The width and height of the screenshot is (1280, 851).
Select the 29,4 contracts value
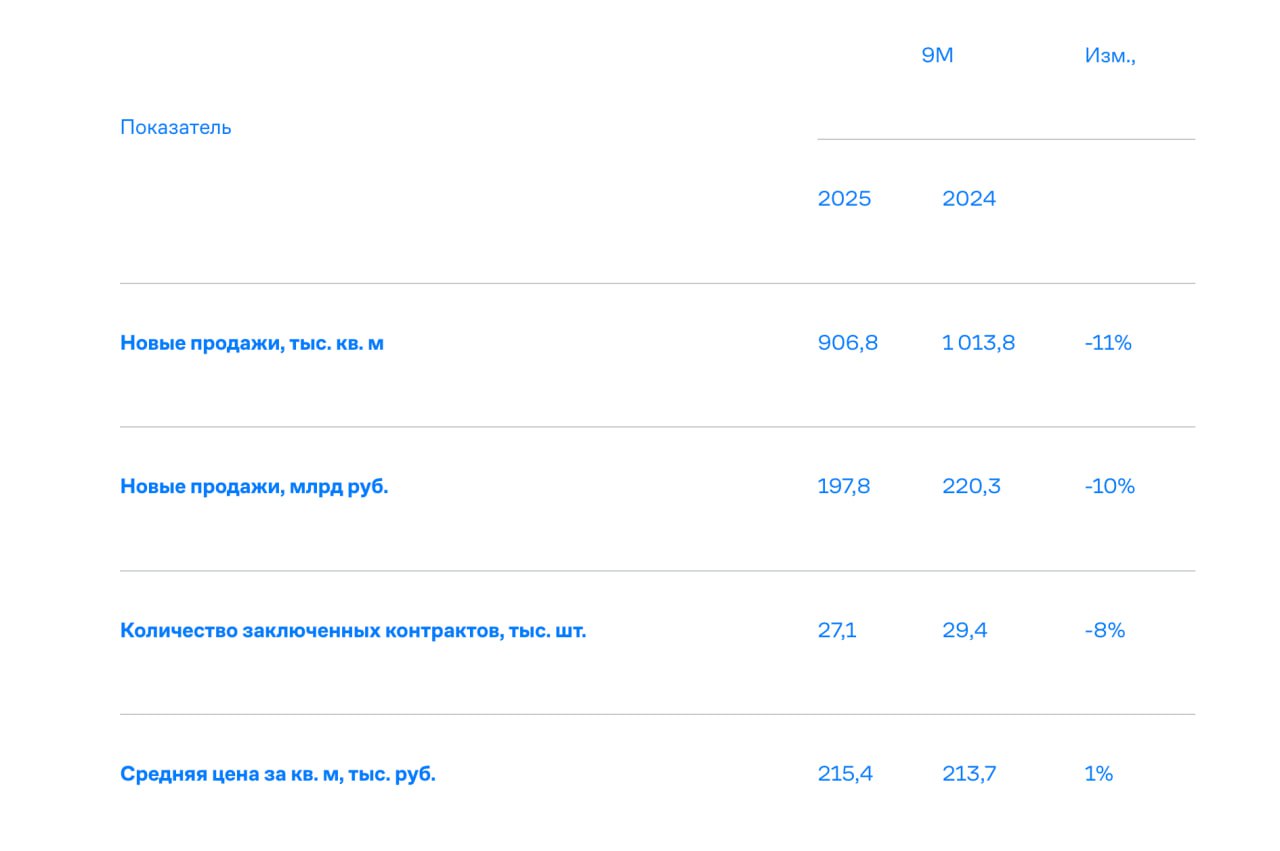pos(964,631)
